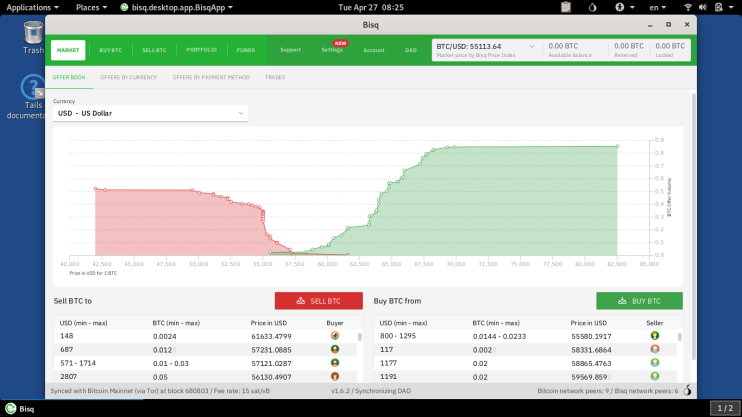Click the Synced with Bitcoin Mainnet status text

pos(160,391)
